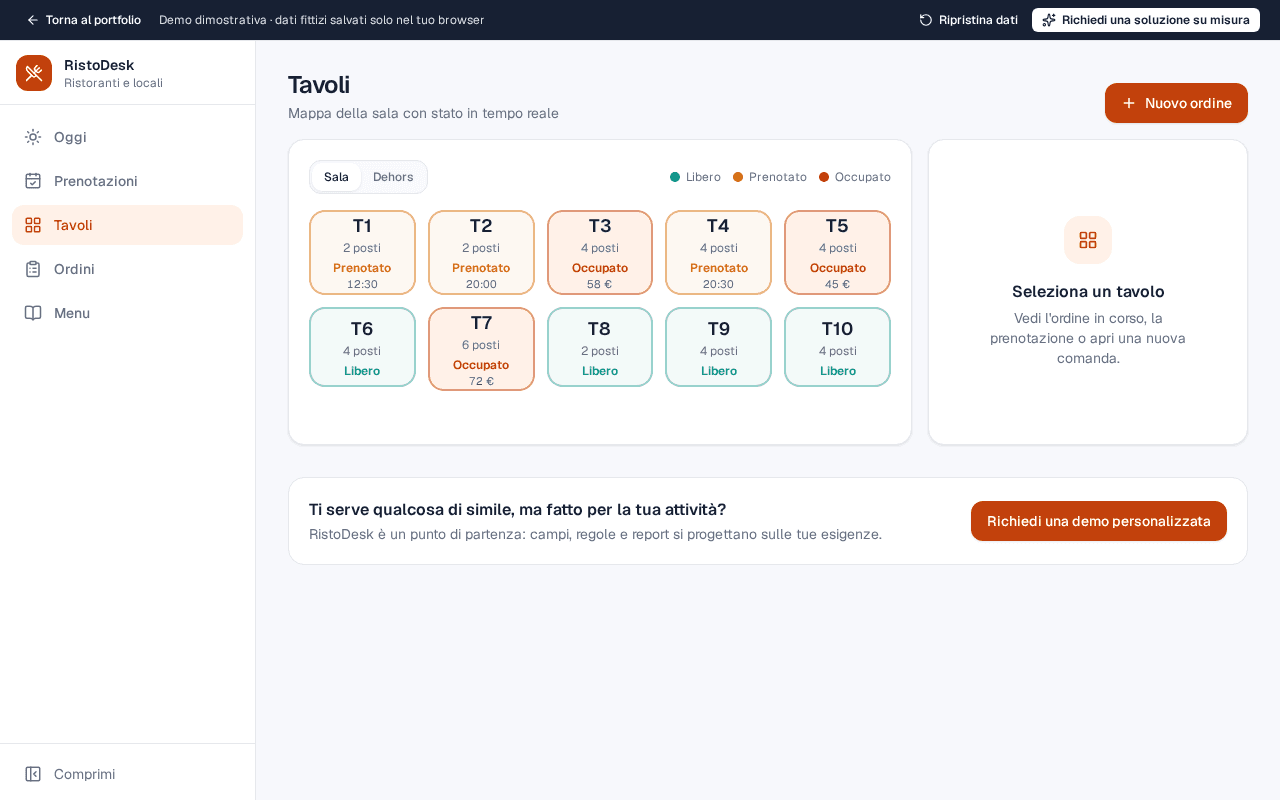Click the RistoDesk fork-and-knife logo icon

[34, 73]
